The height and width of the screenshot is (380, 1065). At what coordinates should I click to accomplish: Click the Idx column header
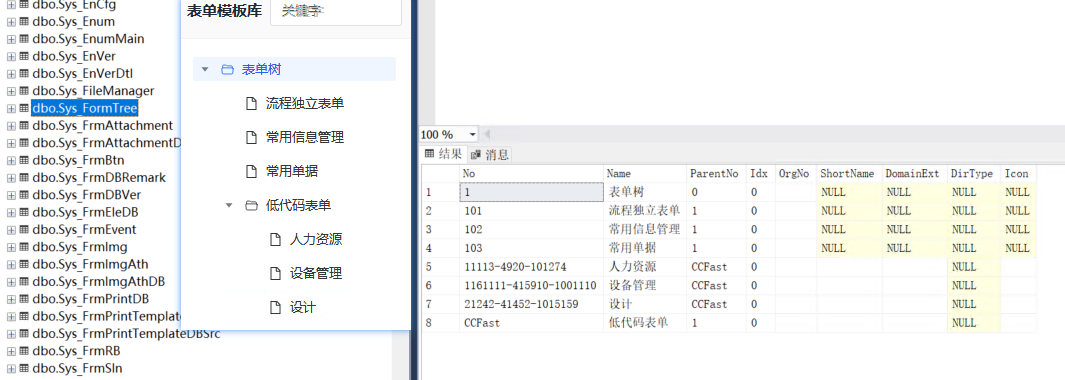[x=760, y=173]
